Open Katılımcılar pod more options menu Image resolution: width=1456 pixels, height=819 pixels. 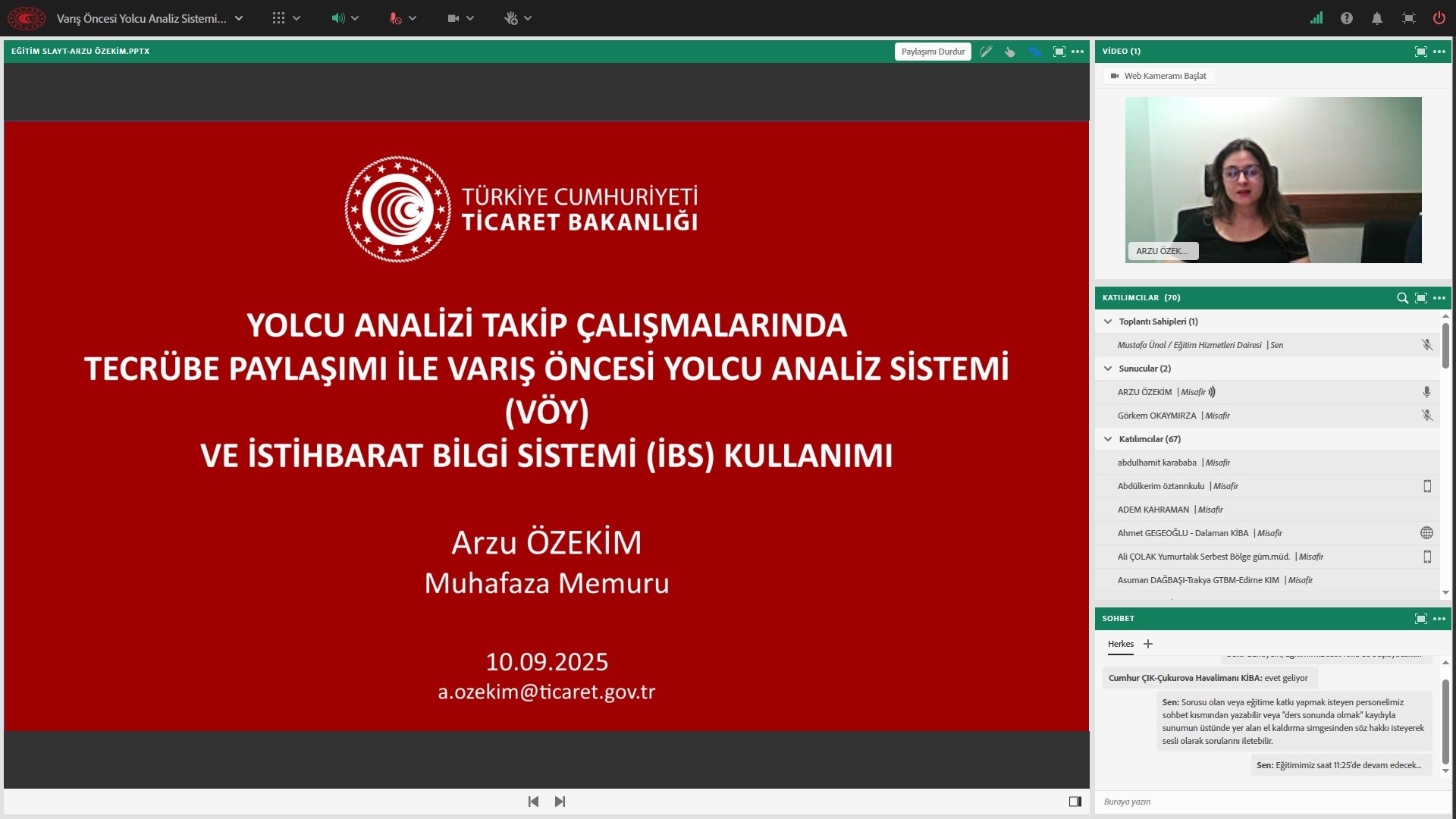[x=1439, y=298]
